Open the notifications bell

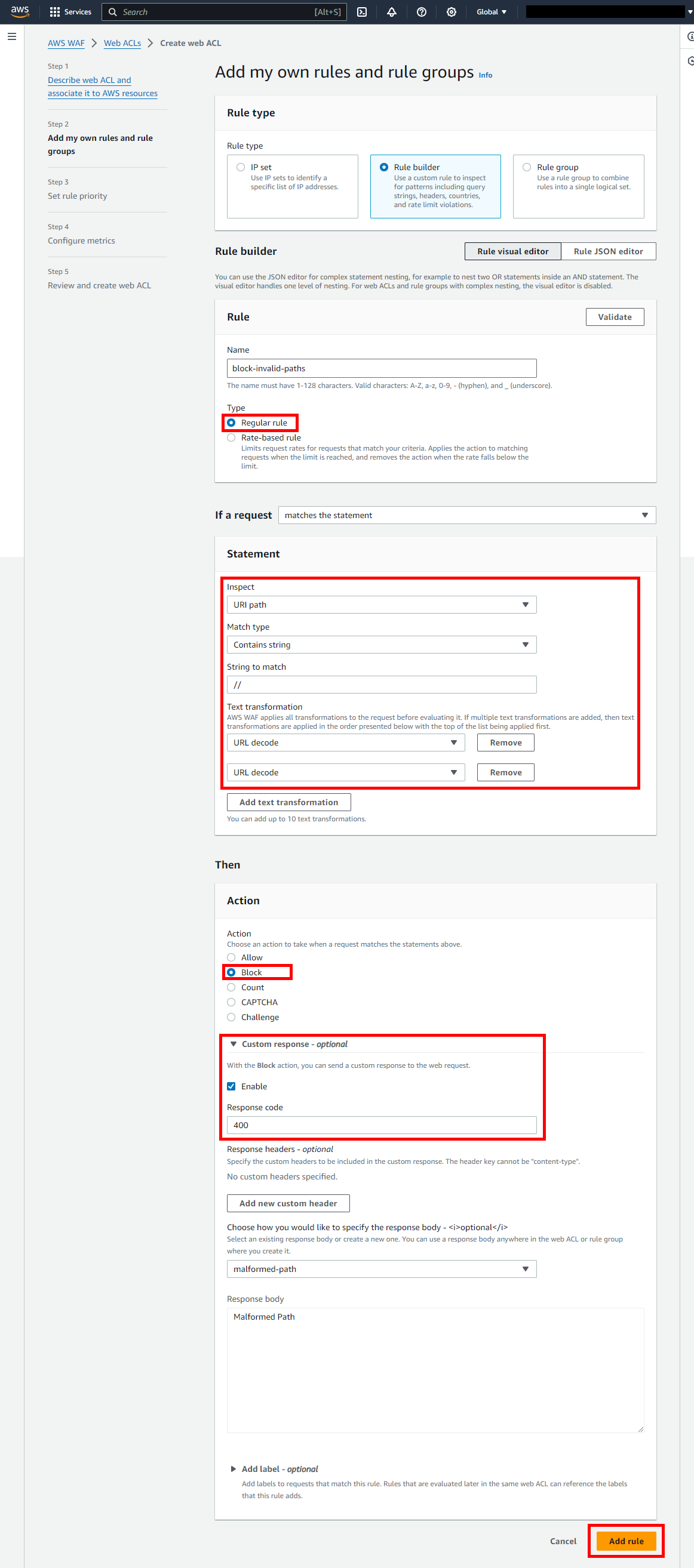pyautogui.click(x=392, y=11)
